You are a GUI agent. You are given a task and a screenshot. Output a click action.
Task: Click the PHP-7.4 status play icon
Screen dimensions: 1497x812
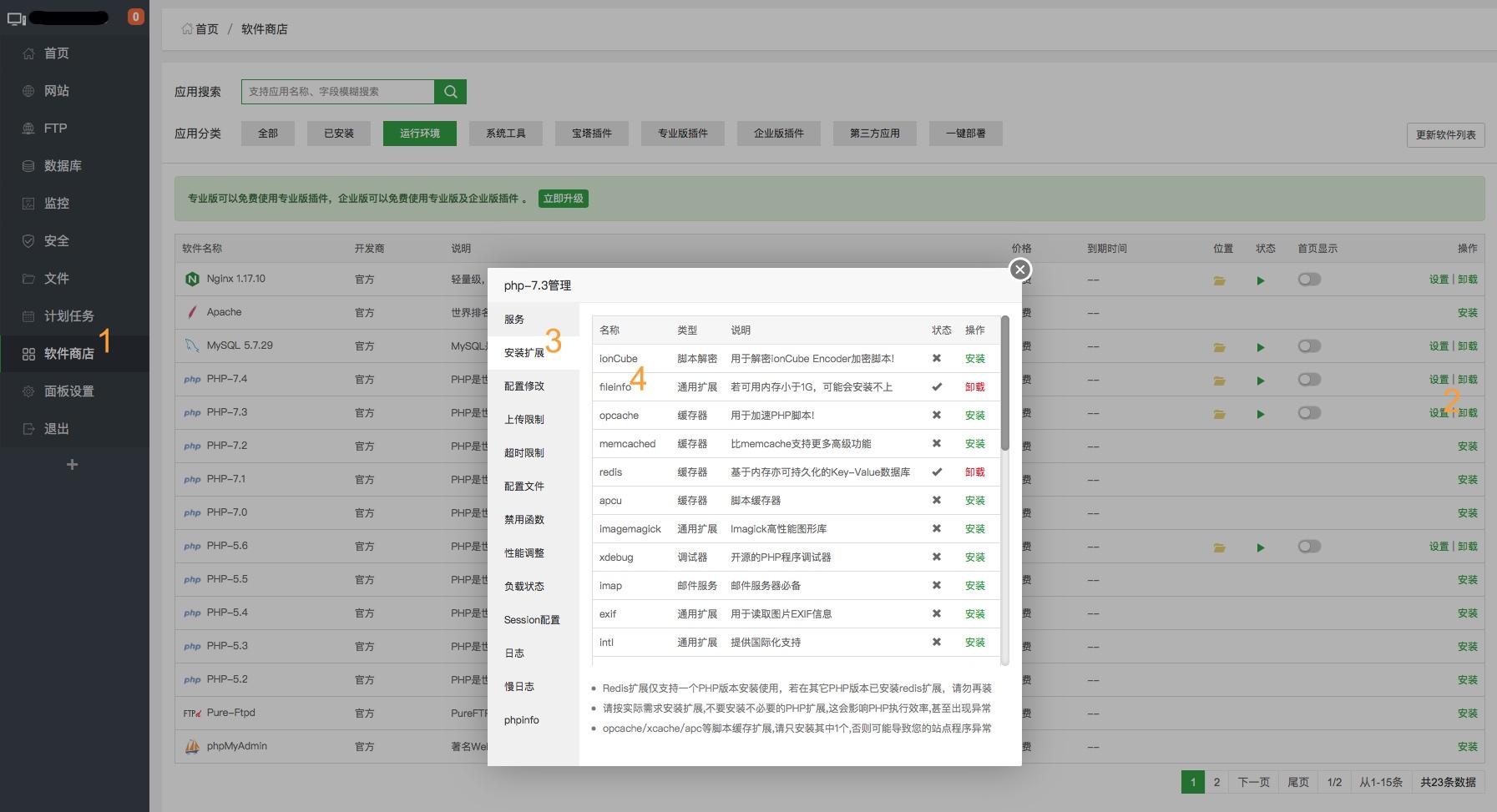tap(1261, 381)
